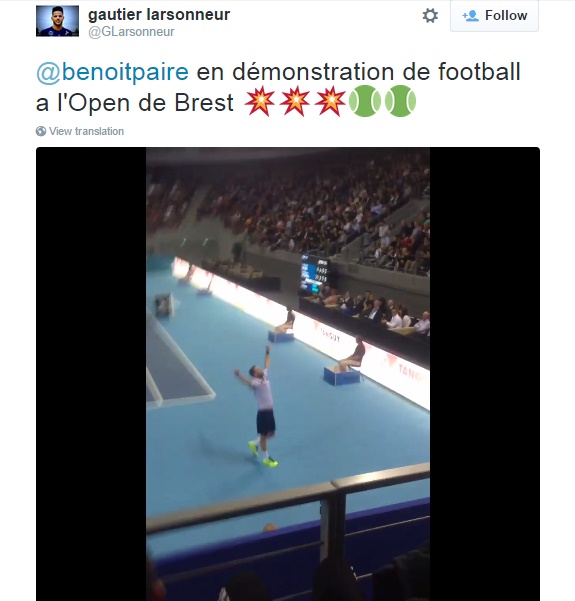Click the video's left black letterbox area
Image resolution: width=575 pixels, height=601 pixels.
tap(91, 374)
